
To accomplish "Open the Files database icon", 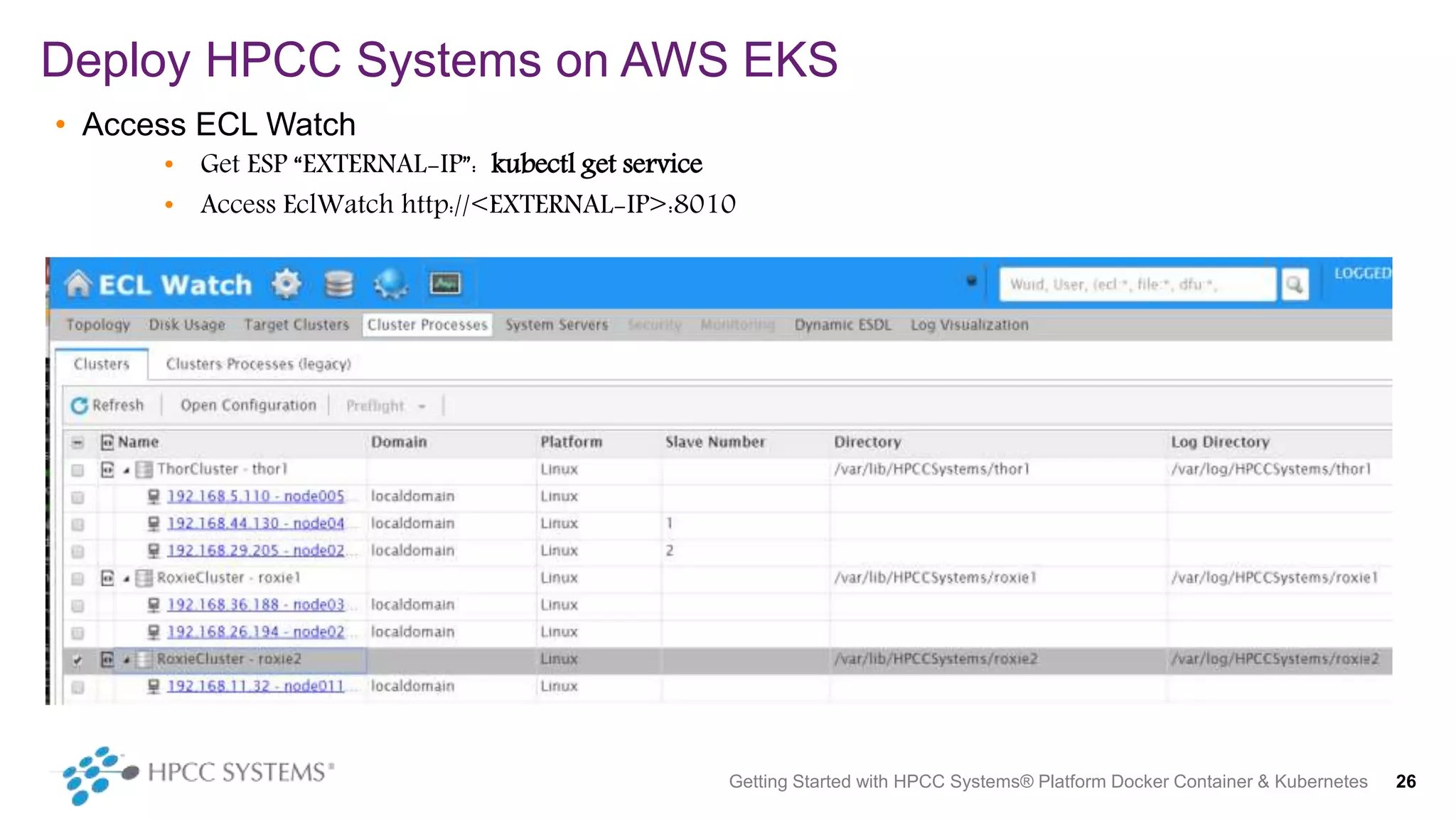I will 338,284.
